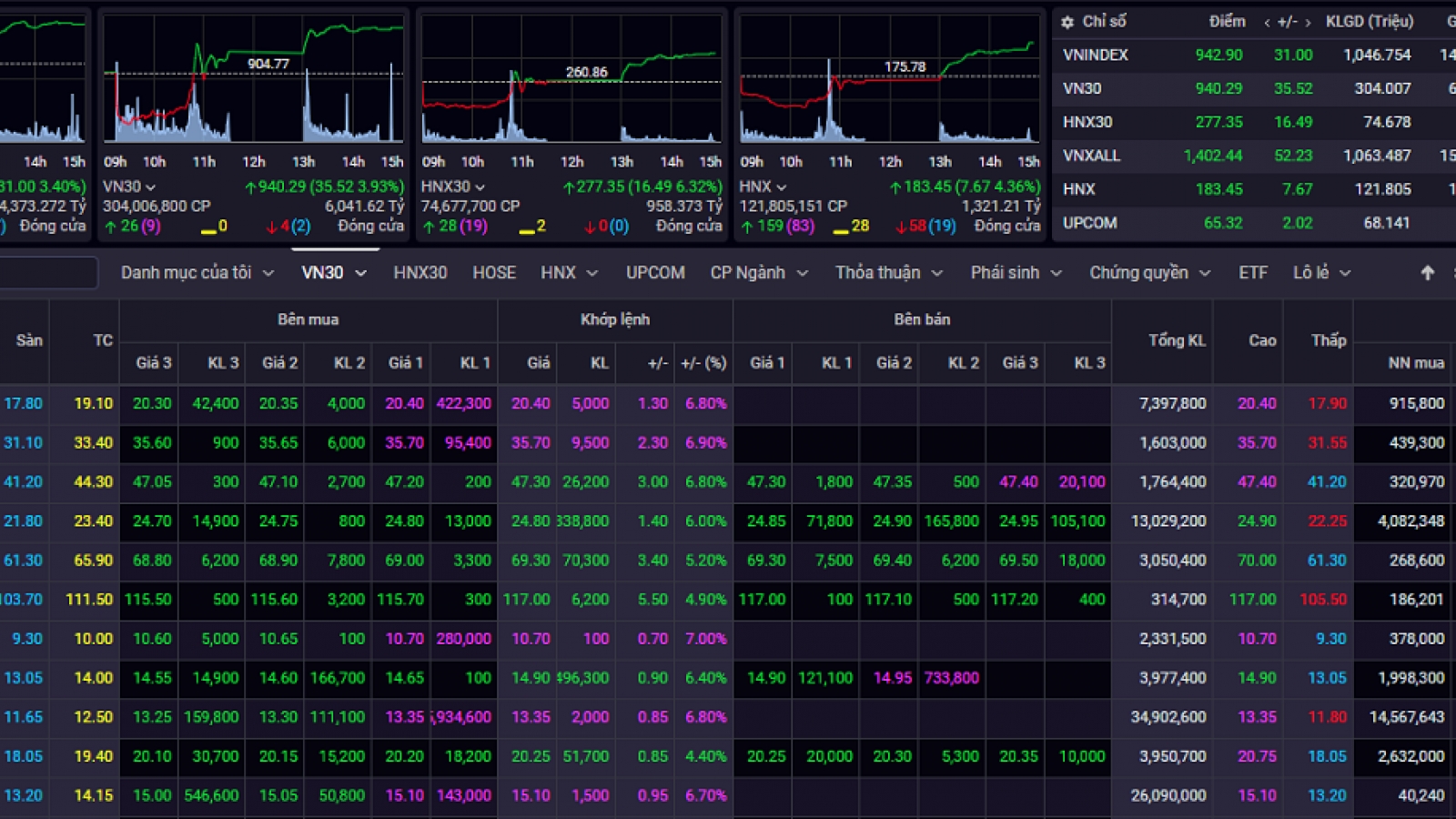Click UPCOM index value 65.32
This screenshot has height=819, width=1456.
(1223, 224)
